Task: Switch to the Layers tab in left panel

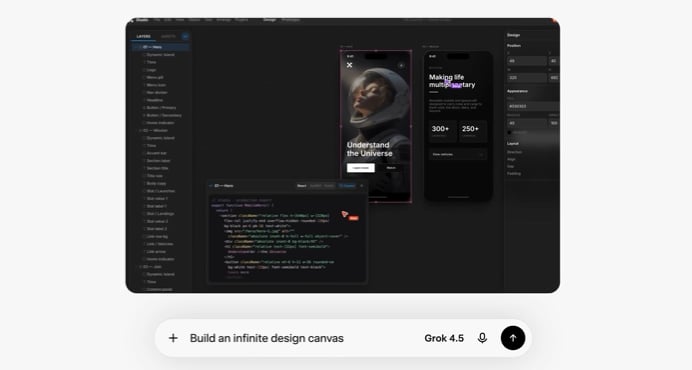Action: pyautogui.click(x=143, y=37)
